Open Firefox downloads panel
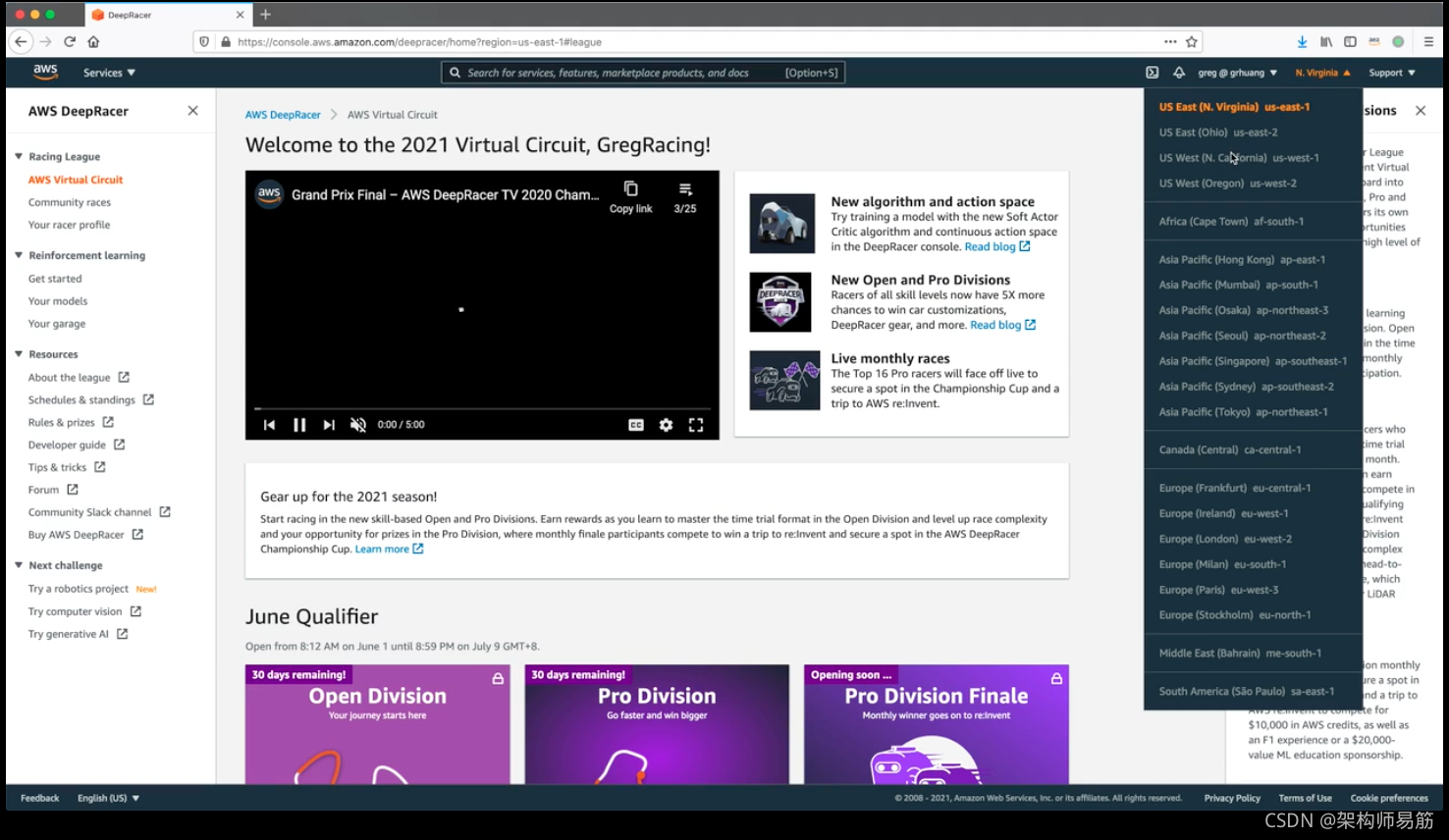Viewport: 1449px width, 840px height. click(1302, 42)
